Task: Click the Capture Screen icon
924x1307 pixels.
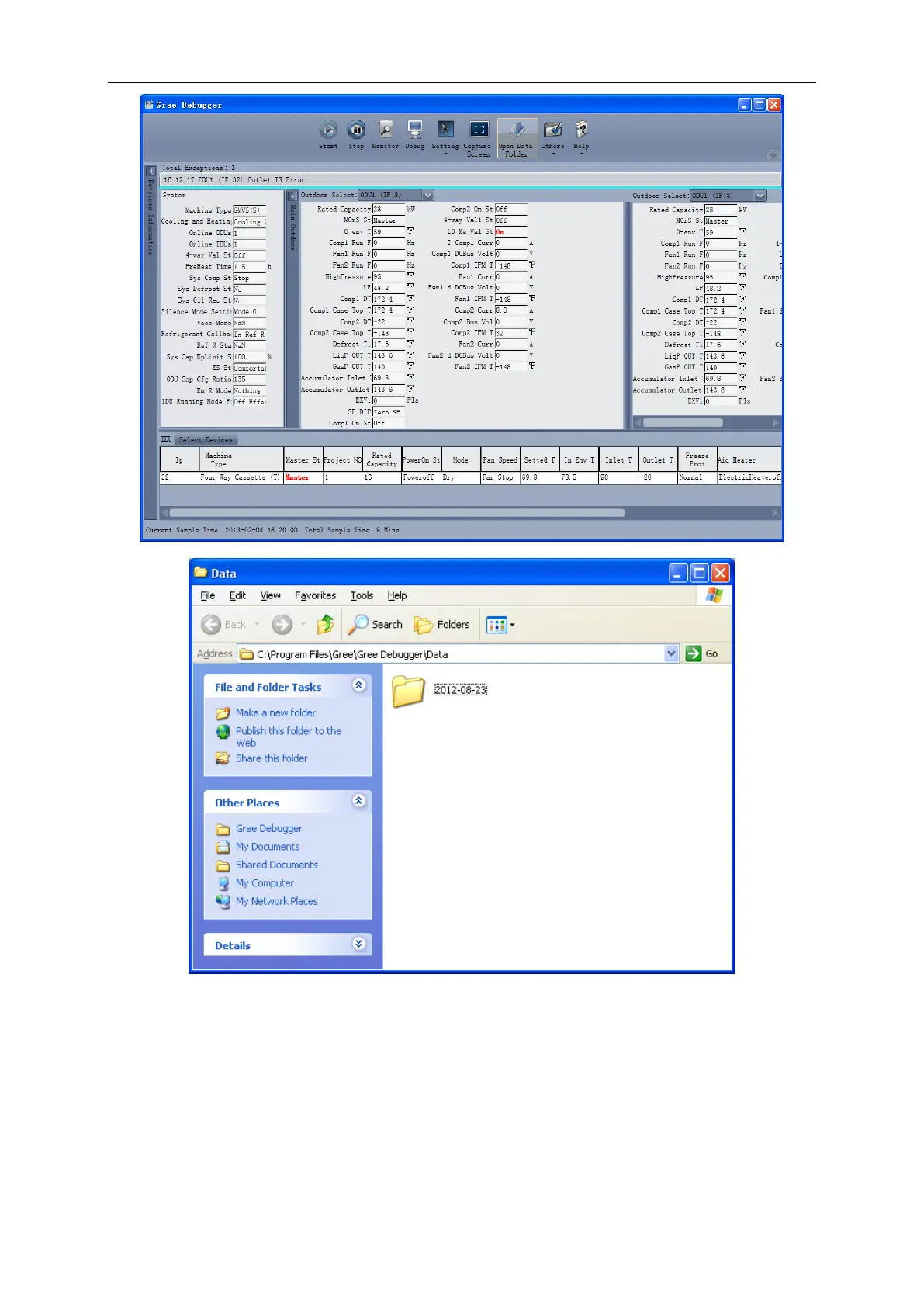Action: click(479, 130)
